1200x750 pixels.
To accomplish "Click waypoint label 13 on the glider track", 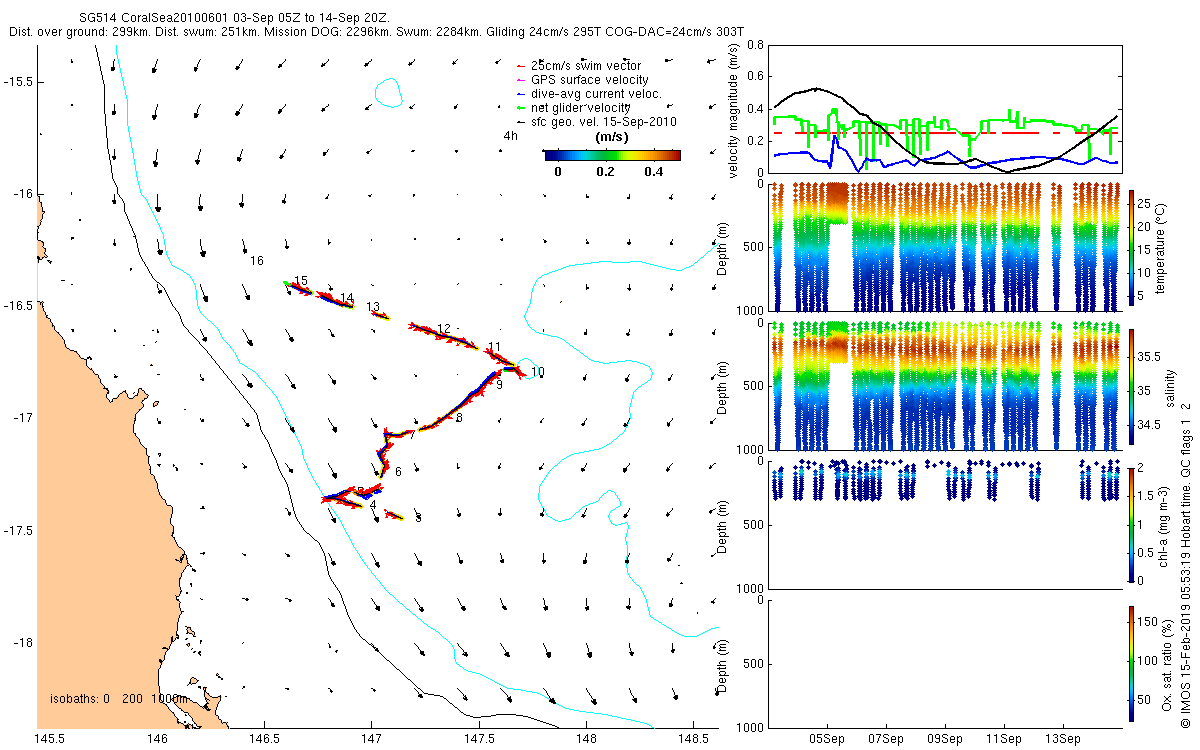I will point(373,307).
